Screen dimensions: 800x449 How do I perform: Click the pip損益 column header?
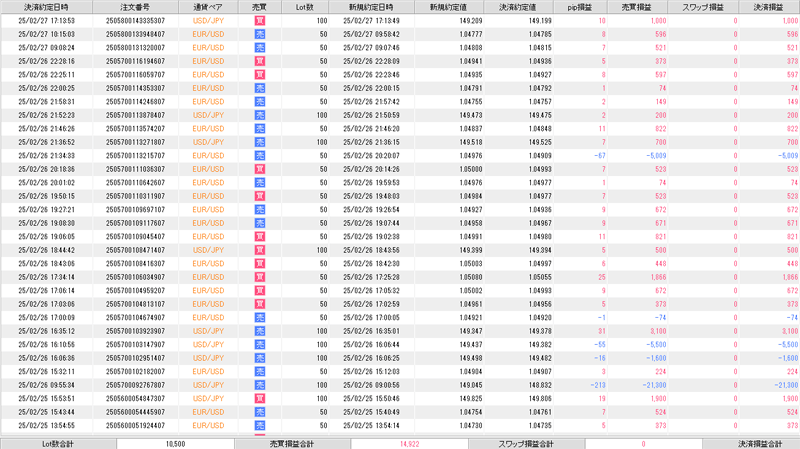point(580,7)
